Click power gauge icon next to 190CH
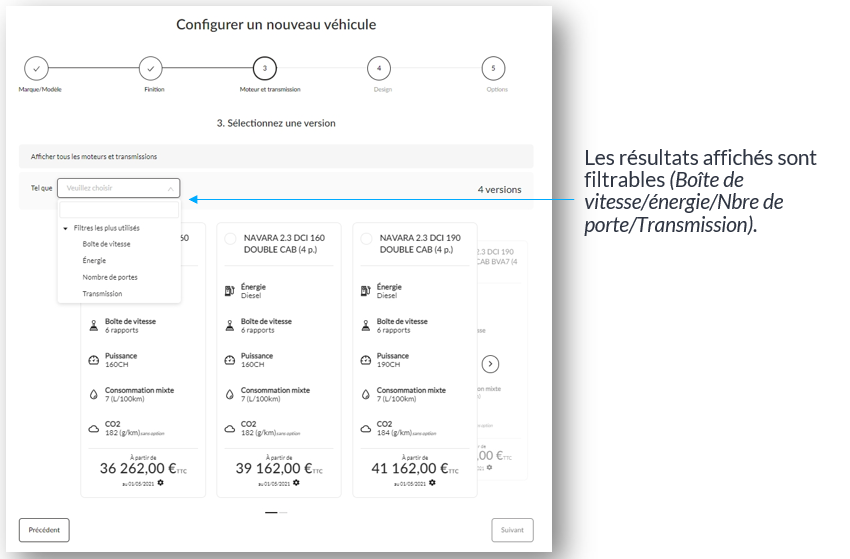This screenshot has height=559, width=850. pyautogui.click(x=365, y=360)
